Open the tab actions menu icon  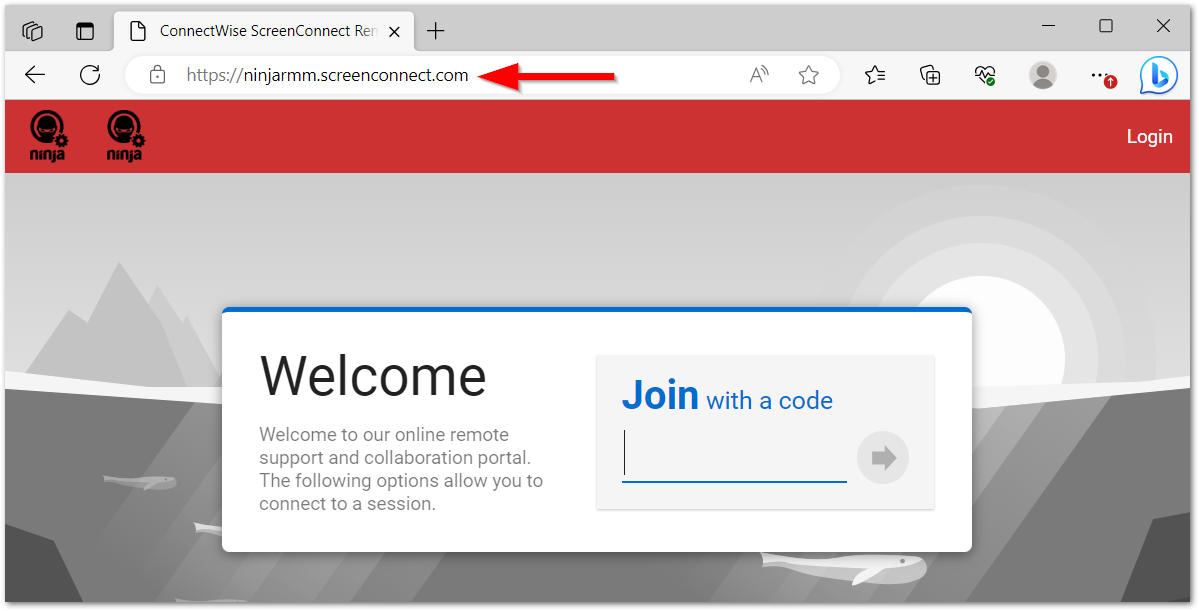click(84, 31)
